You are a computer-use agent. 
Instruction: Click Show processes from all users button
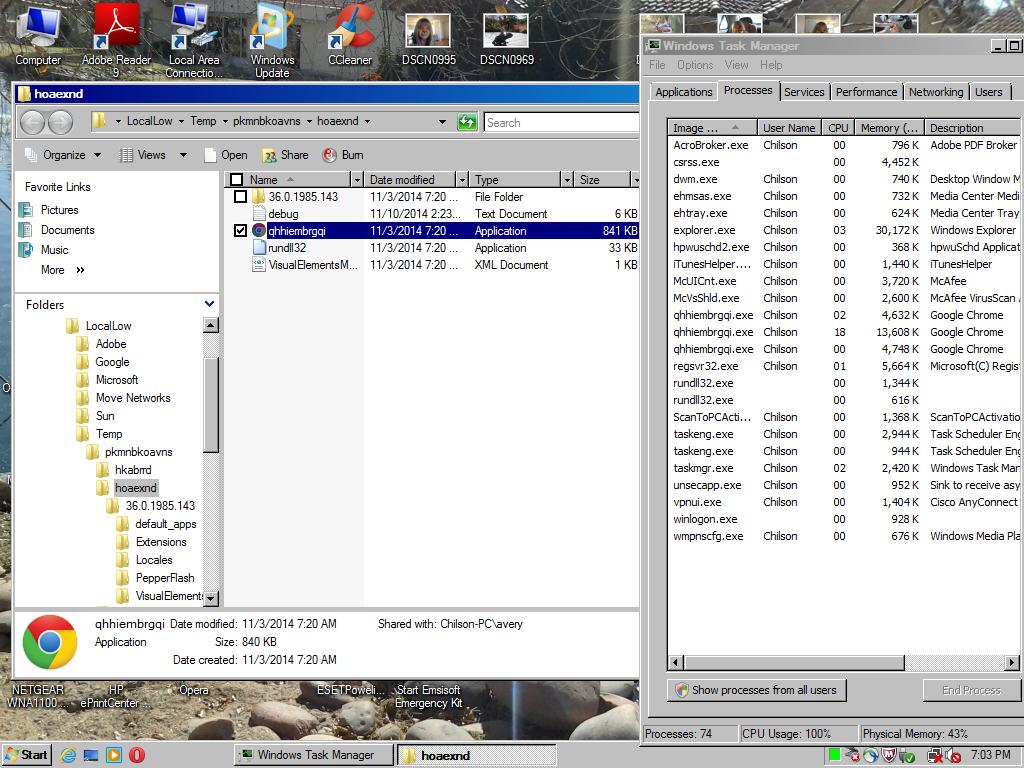(756, 690)
